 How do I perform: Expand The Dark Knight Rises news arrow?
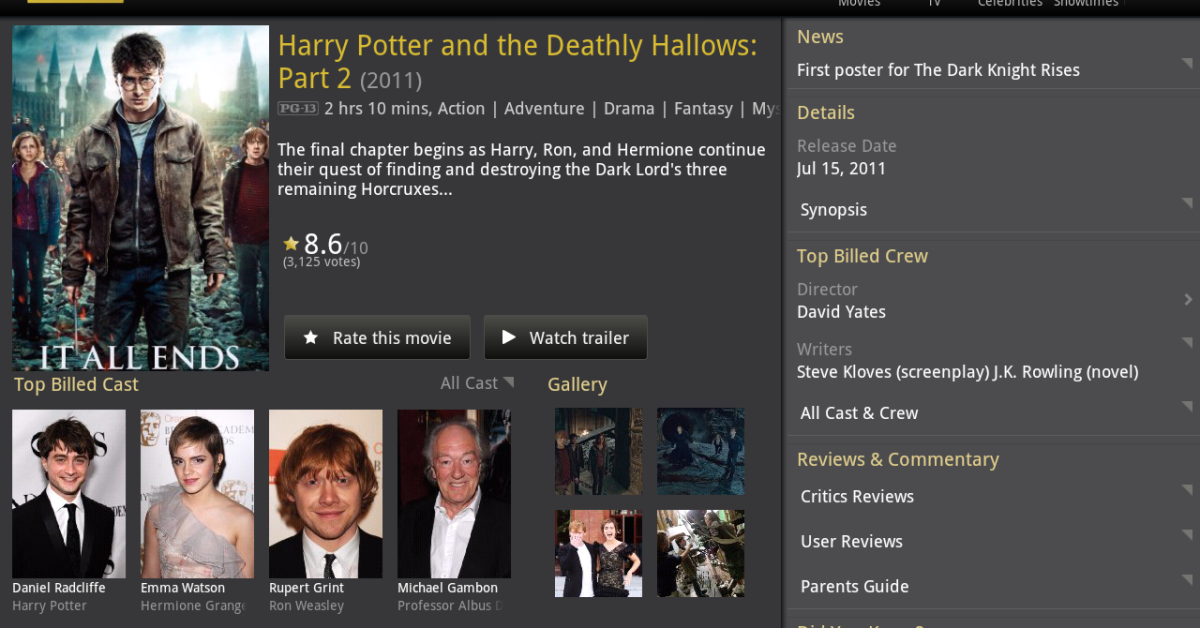tap(1187, 64)
